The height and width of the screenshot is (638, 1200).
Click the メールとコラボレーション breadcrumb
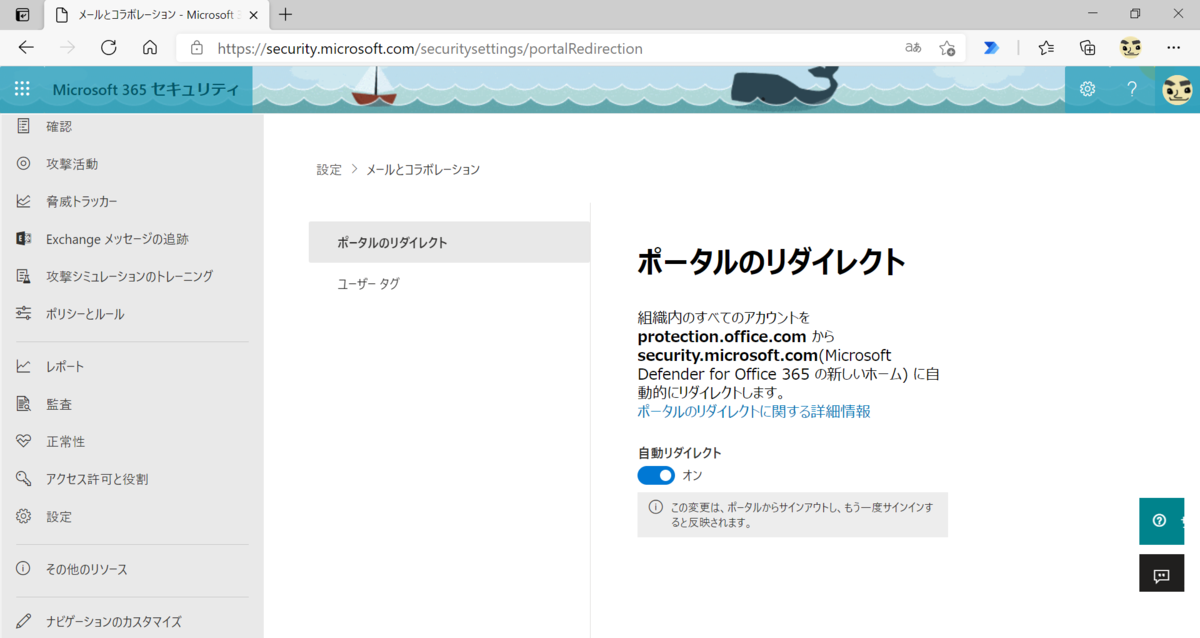423,170
